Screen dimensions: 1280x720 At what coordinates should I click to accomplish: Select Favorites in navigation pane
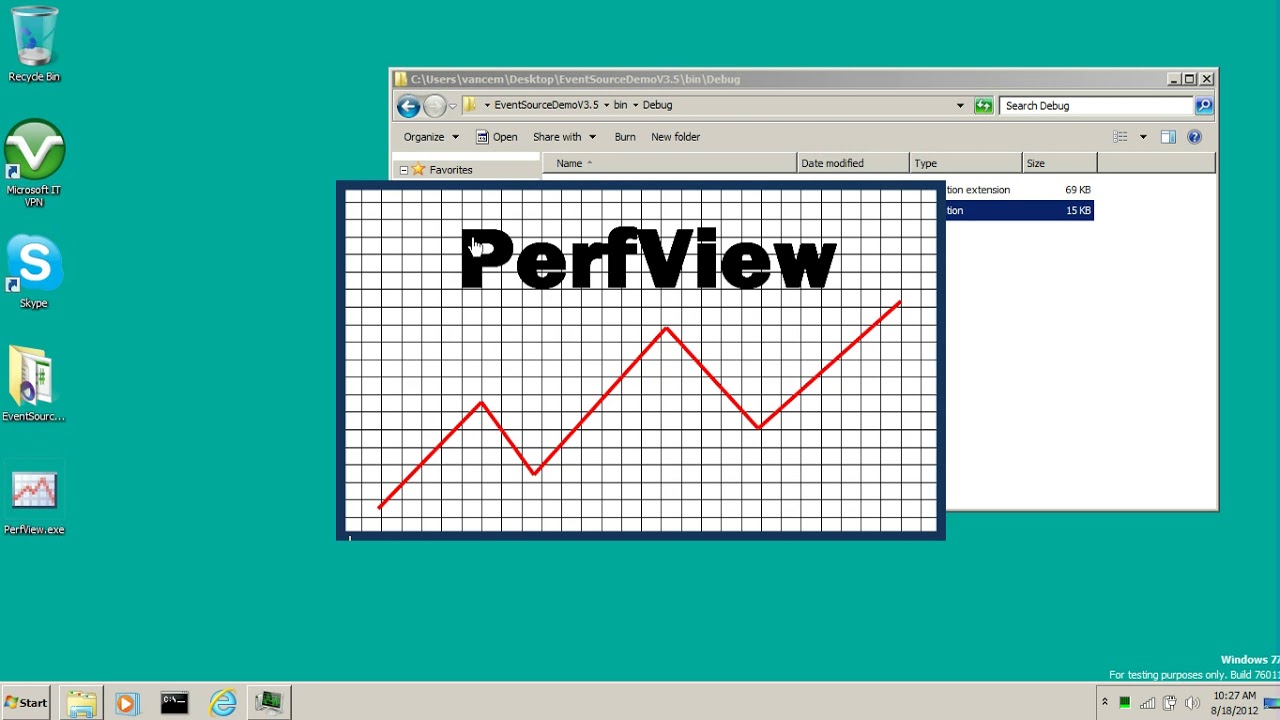pos(450,170)
